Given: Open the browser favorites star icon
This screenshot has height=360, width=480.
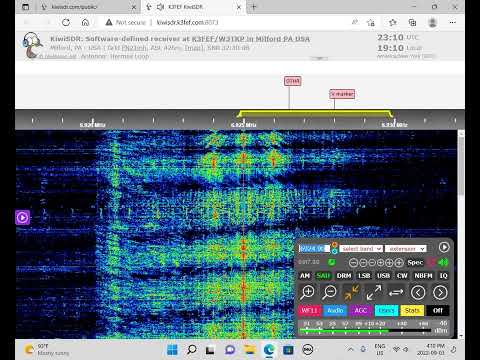Looking at the screenshot, I should (393, 22).
